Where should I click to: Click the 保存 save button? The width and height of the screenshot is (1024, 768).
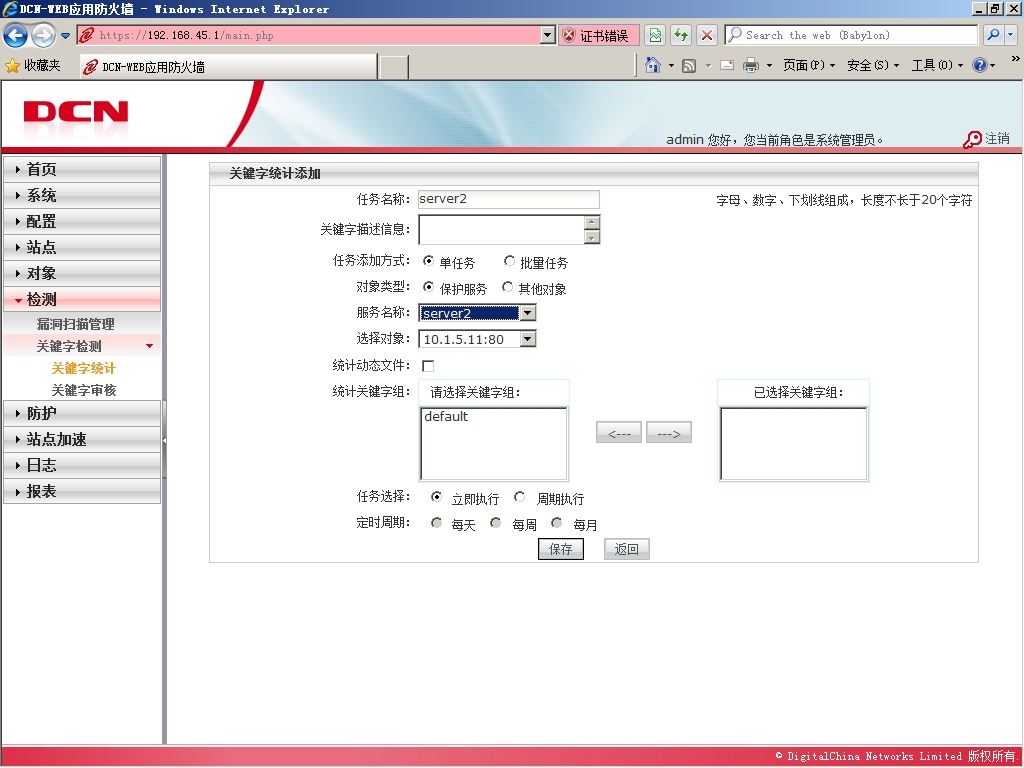561,549
